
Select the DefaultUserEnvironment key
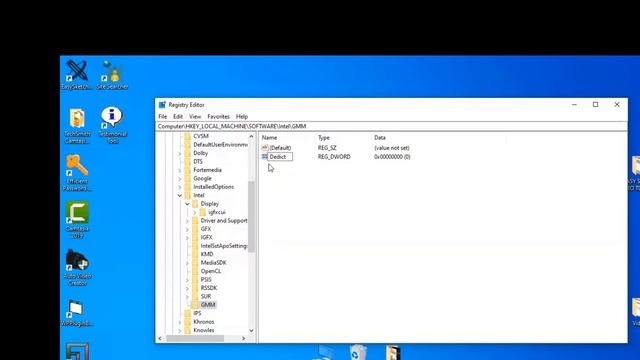coord(220,145)
